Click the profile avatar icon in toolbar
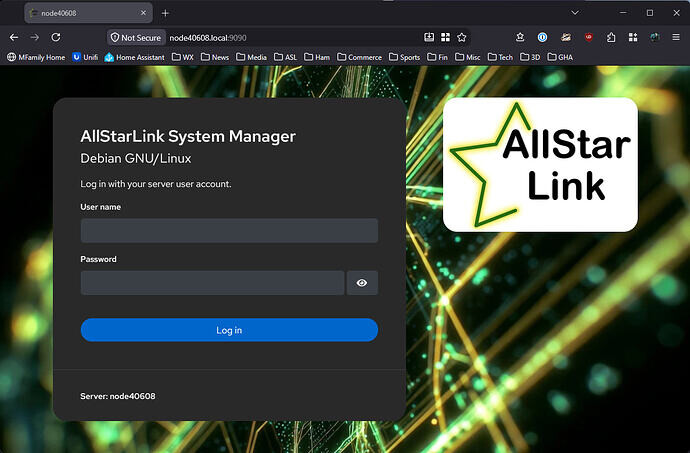 coord(655,37)
